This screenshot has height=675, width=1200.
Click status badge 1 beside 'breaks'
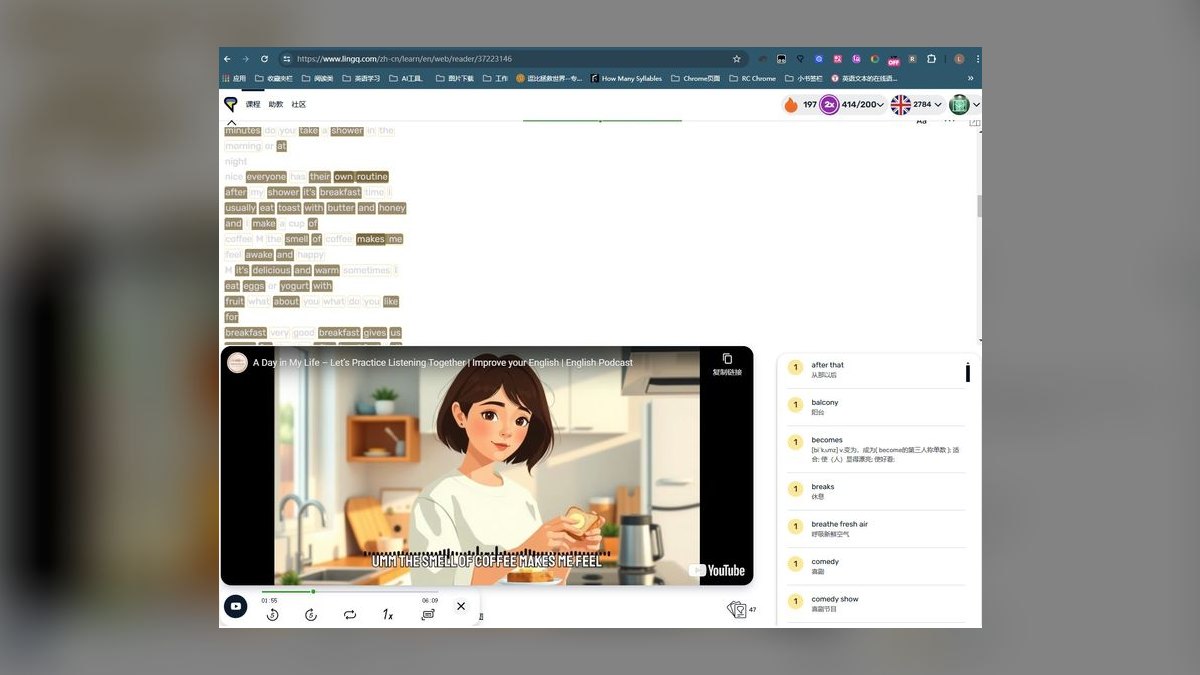[795, 489]
